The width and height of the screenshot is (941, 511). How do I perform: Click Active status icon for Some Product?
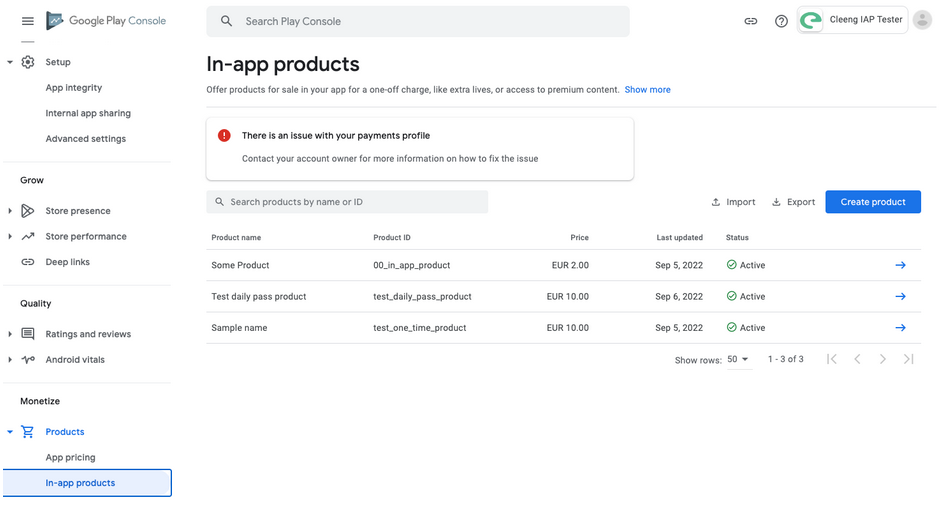point(732,265)
